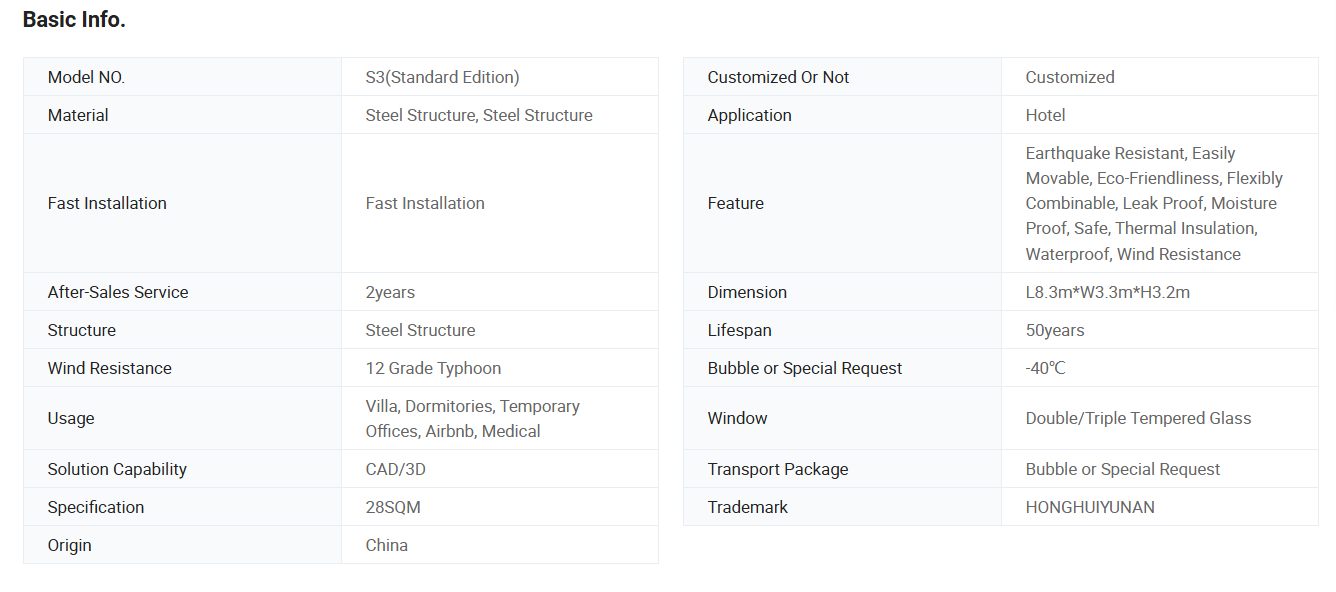Select the 2years After-Sales Service value

point(390,292)
